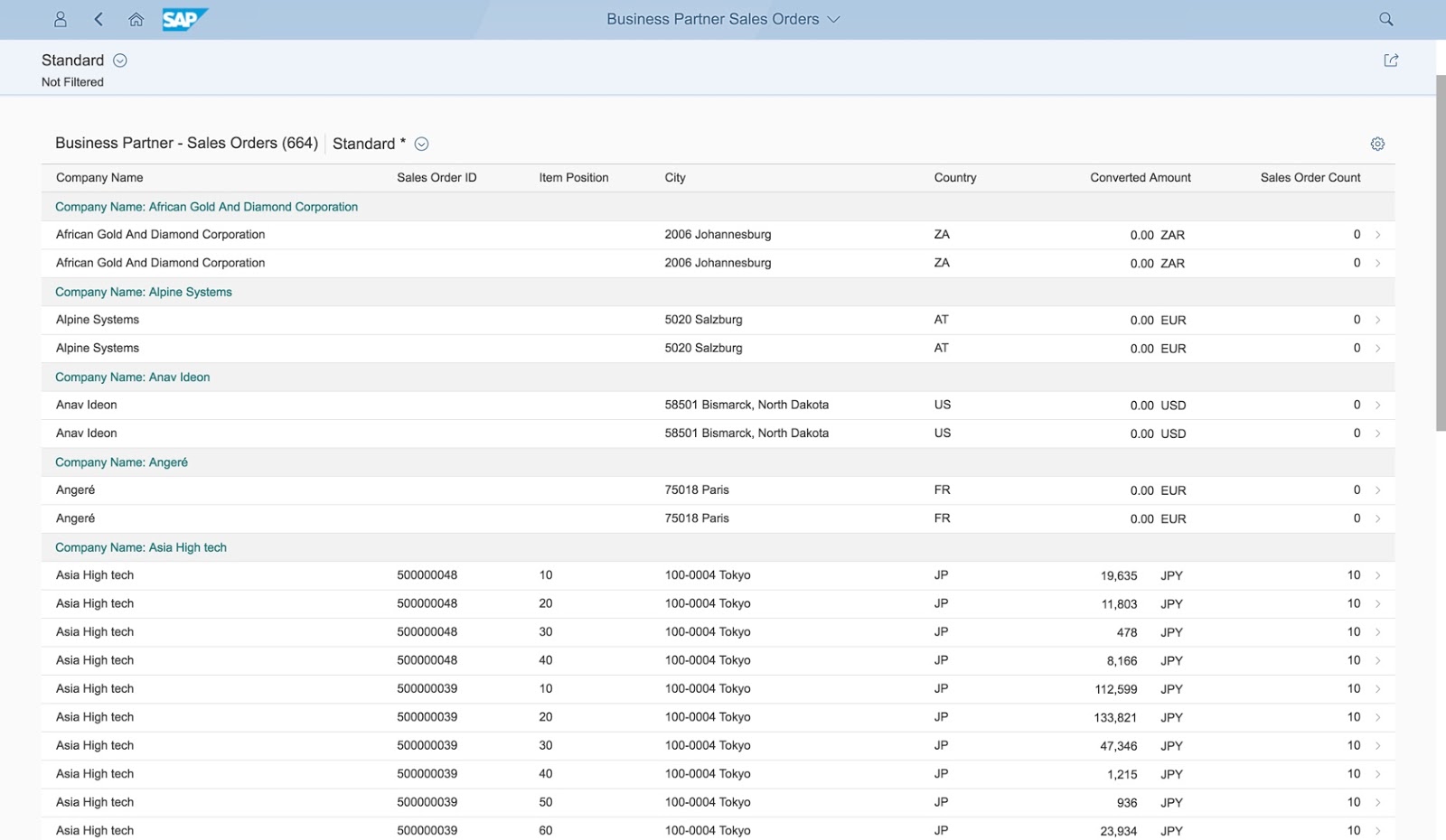Screen dimensions: 1446x840
Task: Click the Not Filtered label
Action: [x=71, y=81]
